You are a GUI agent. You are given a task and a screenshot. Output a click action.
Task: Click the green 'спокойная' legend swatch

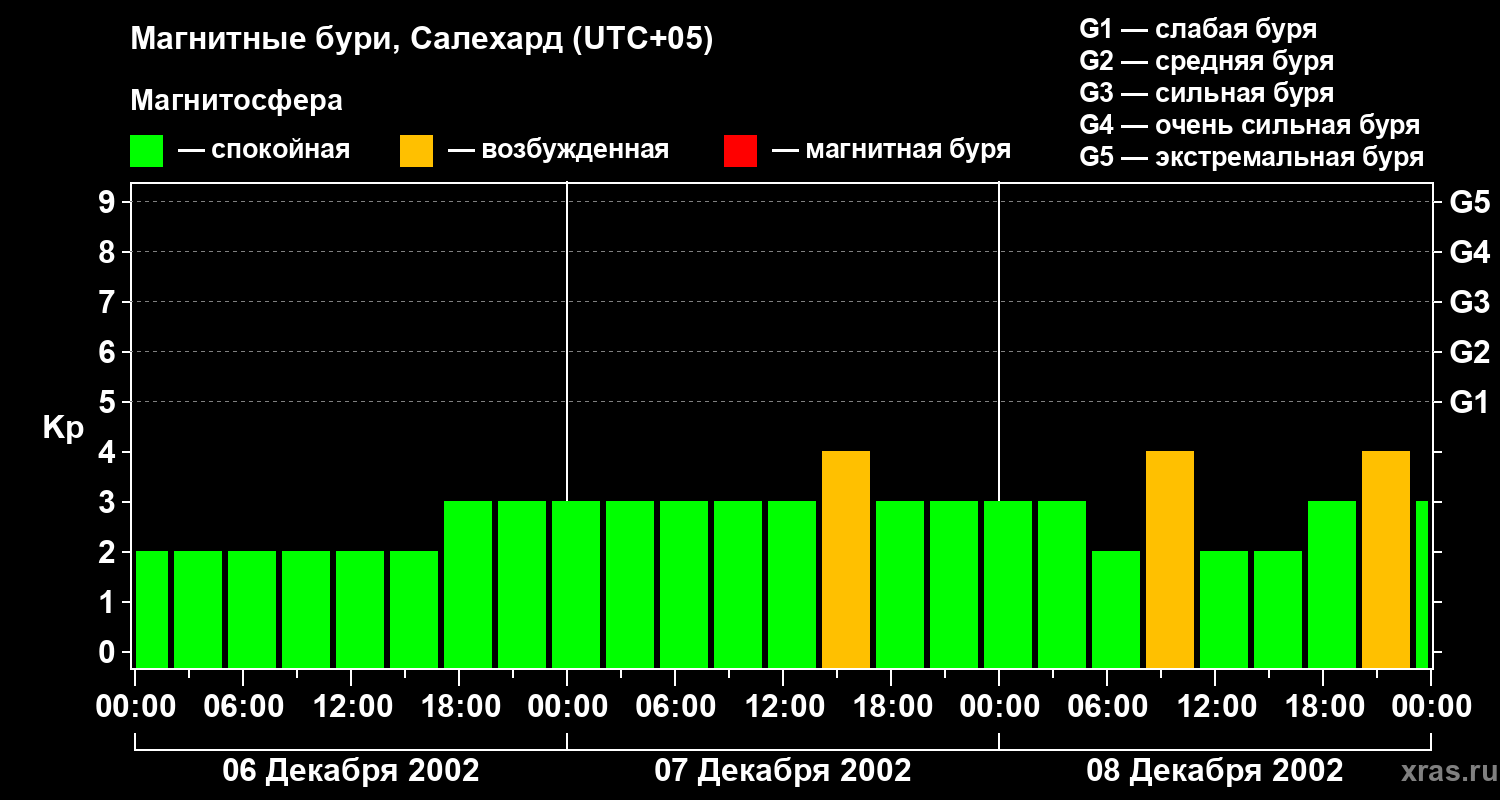(x=146, y=151)
